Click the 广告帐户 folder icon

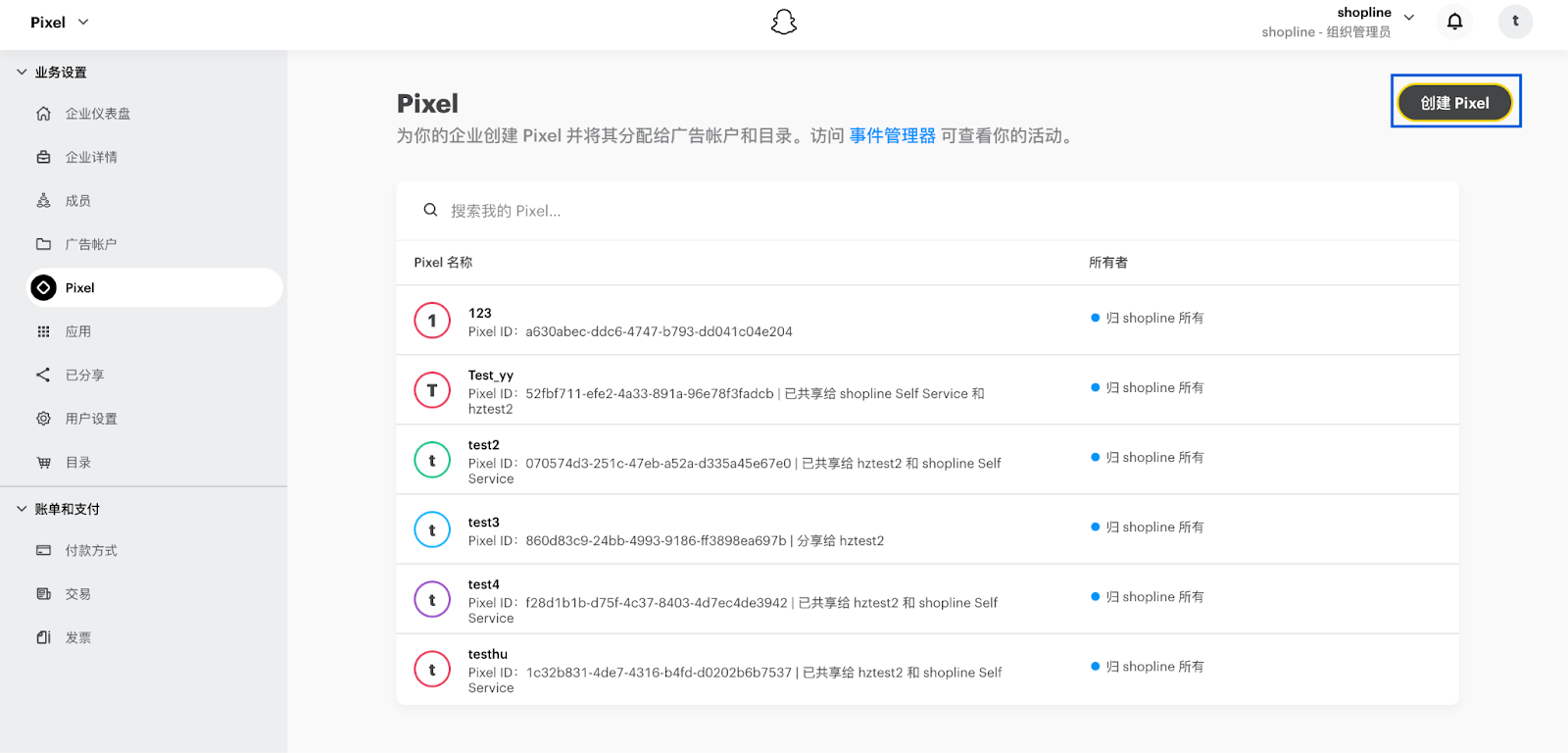click(43, 244)
